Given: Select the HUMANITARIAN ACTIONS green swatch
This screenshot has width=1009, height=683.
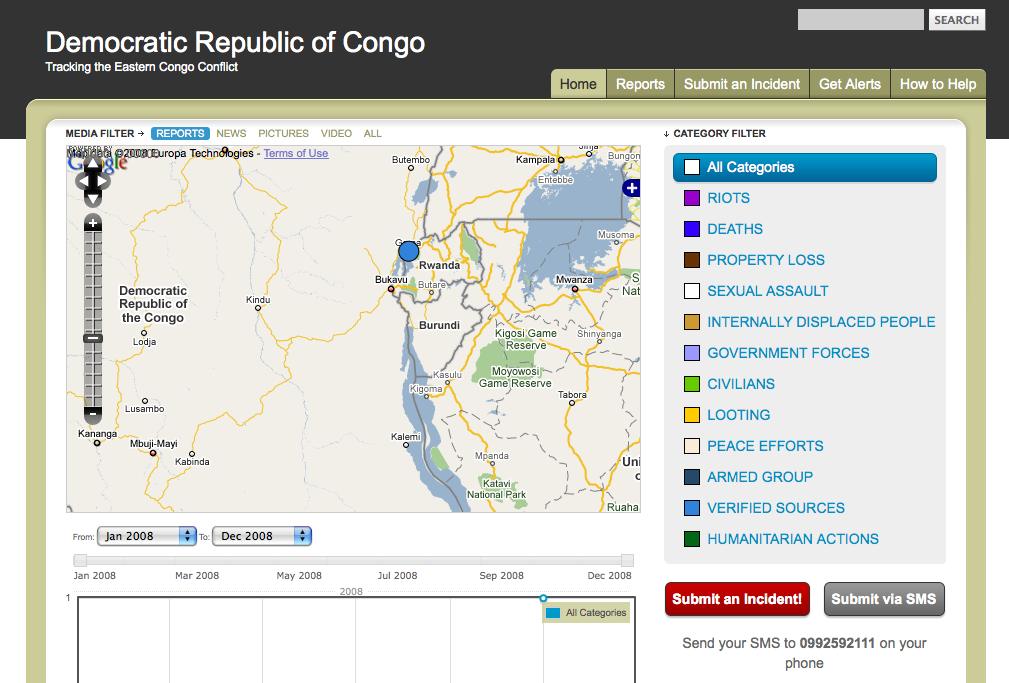Looking at the screenshot, I should pyautogui.click(x=692, y=539).
